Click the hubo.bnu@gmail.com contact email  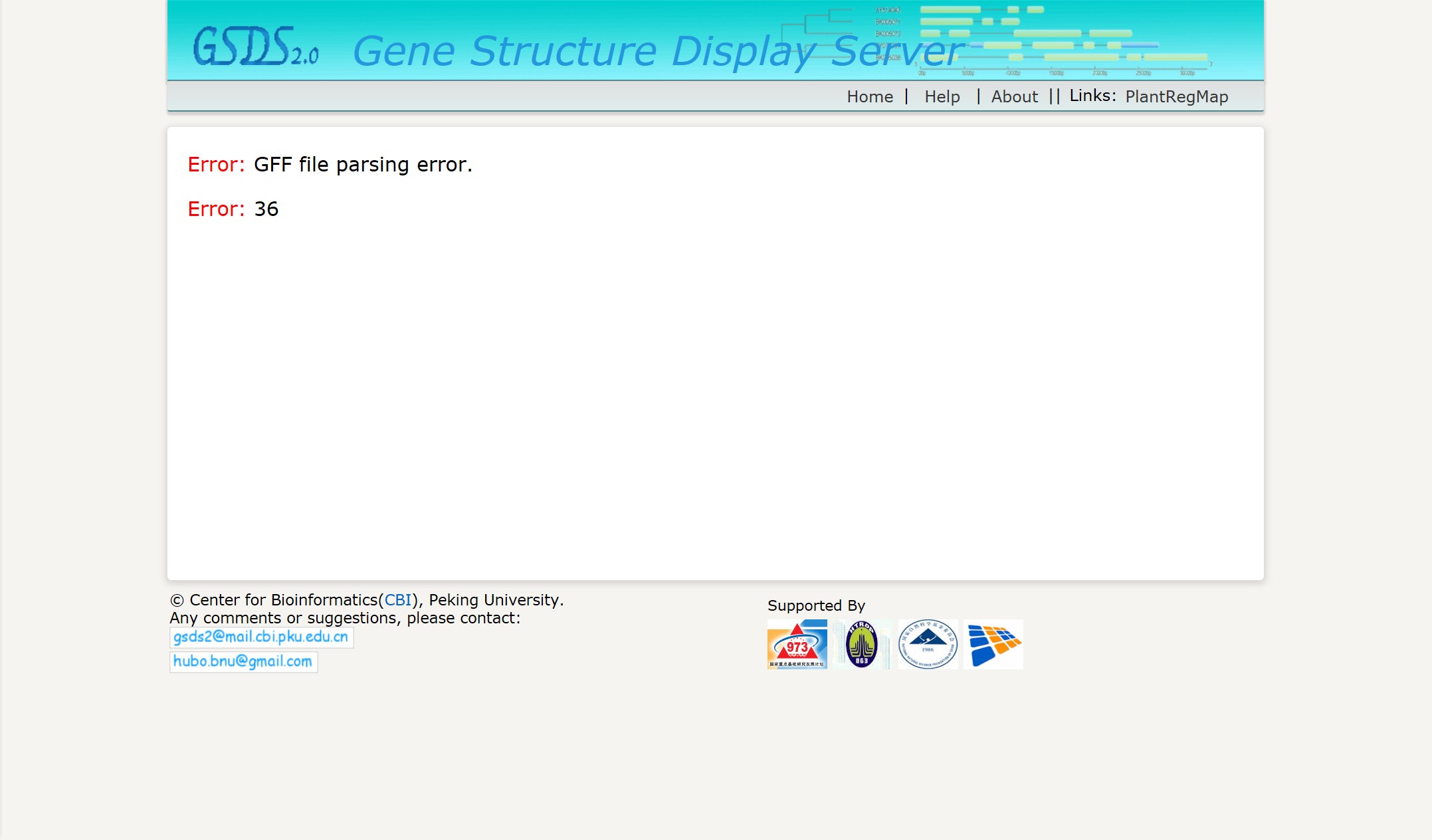(243, 662)
